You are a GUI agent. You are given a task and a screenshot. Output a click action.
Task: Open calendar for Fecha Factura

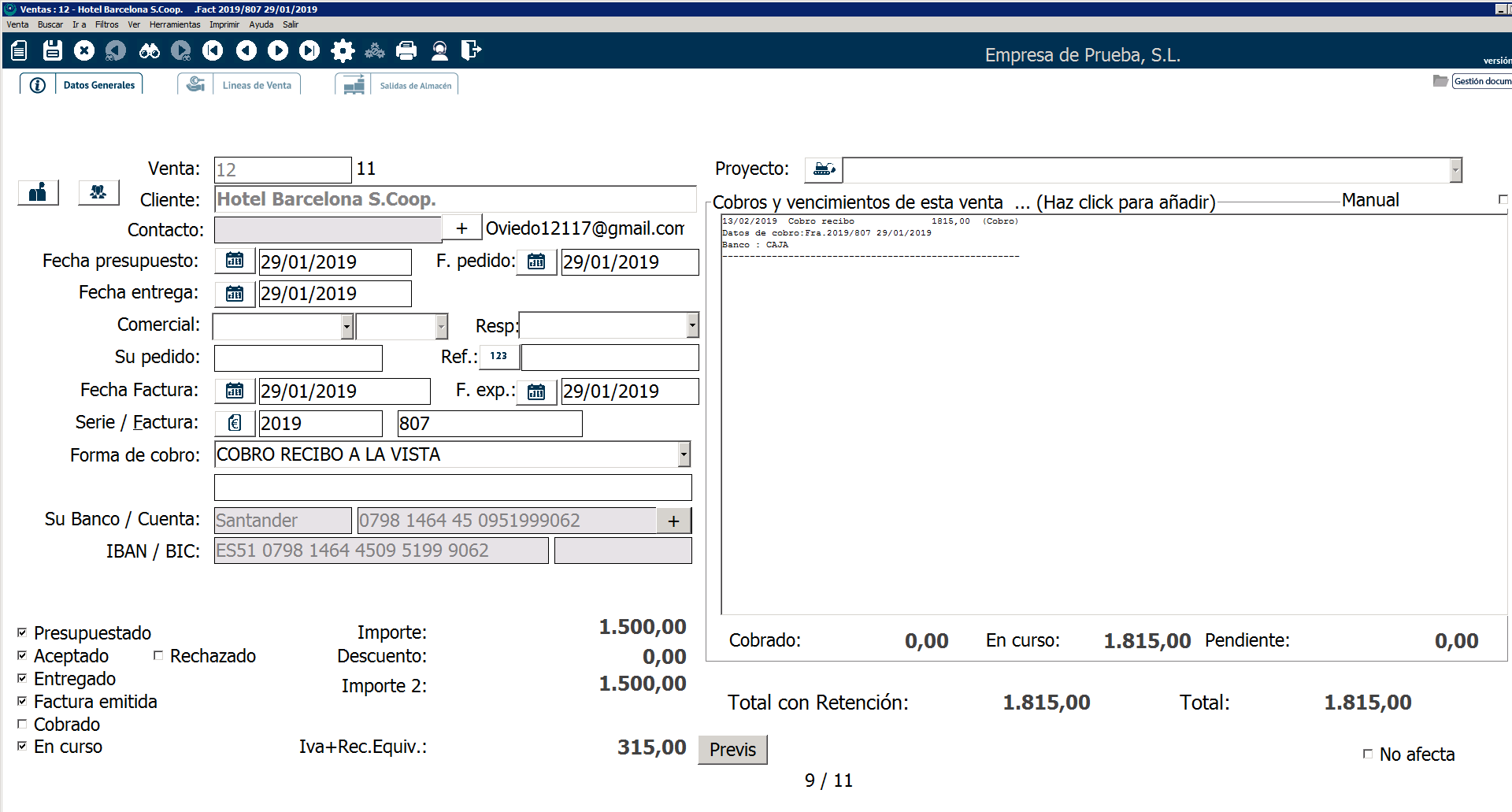pos(235,391)
